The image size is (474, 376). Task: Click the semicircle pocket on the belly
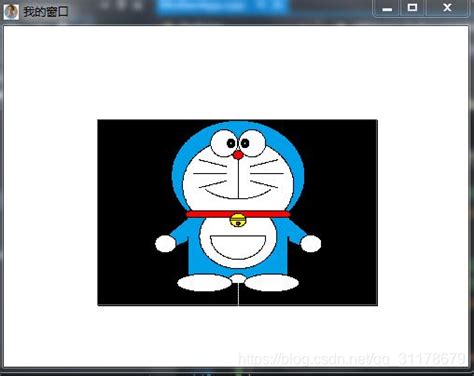pyautogui.click(x=238, y=247)
